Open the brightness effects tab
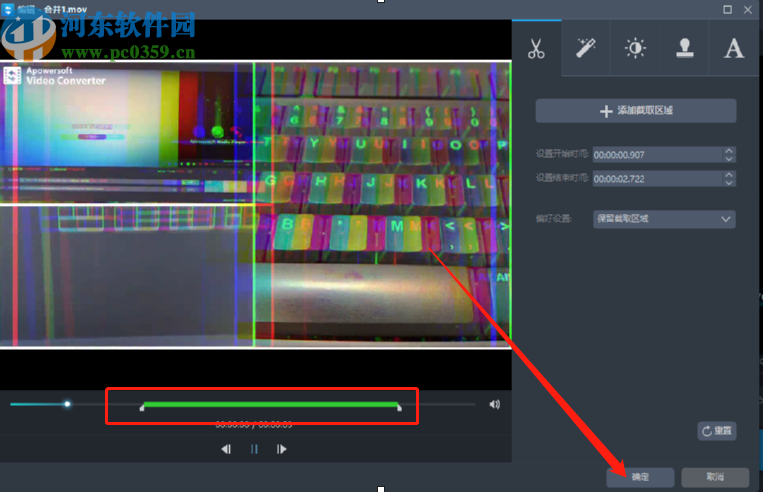 (635, 48)
